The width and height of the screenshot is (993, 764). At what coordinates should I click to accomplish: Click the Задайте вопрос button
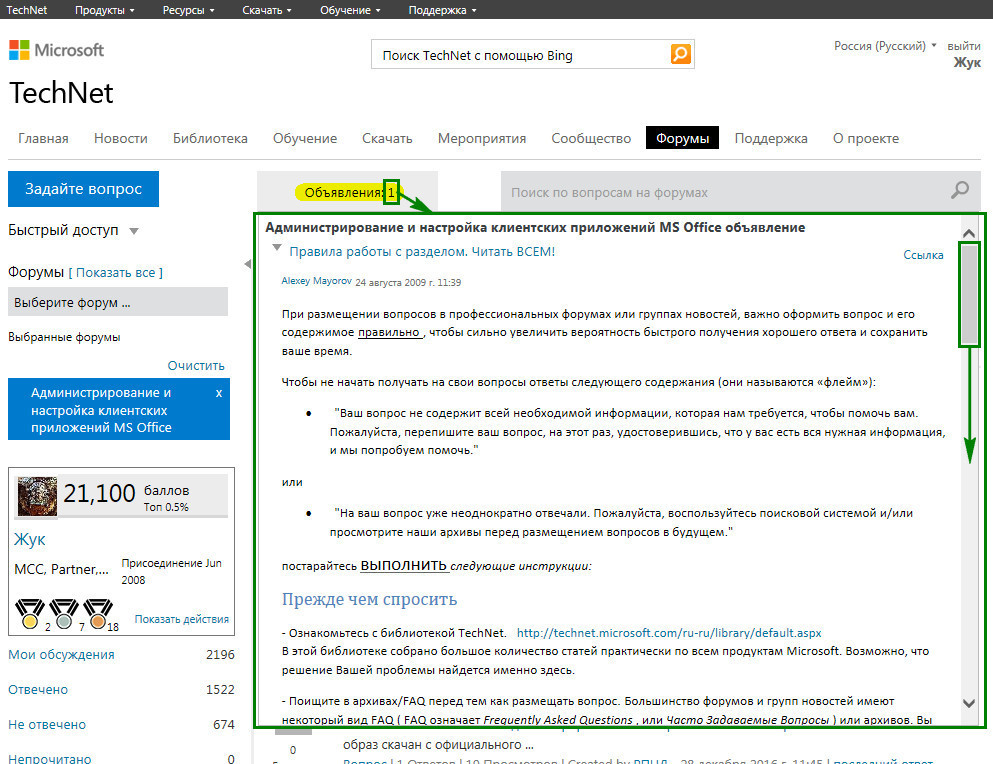84,189
